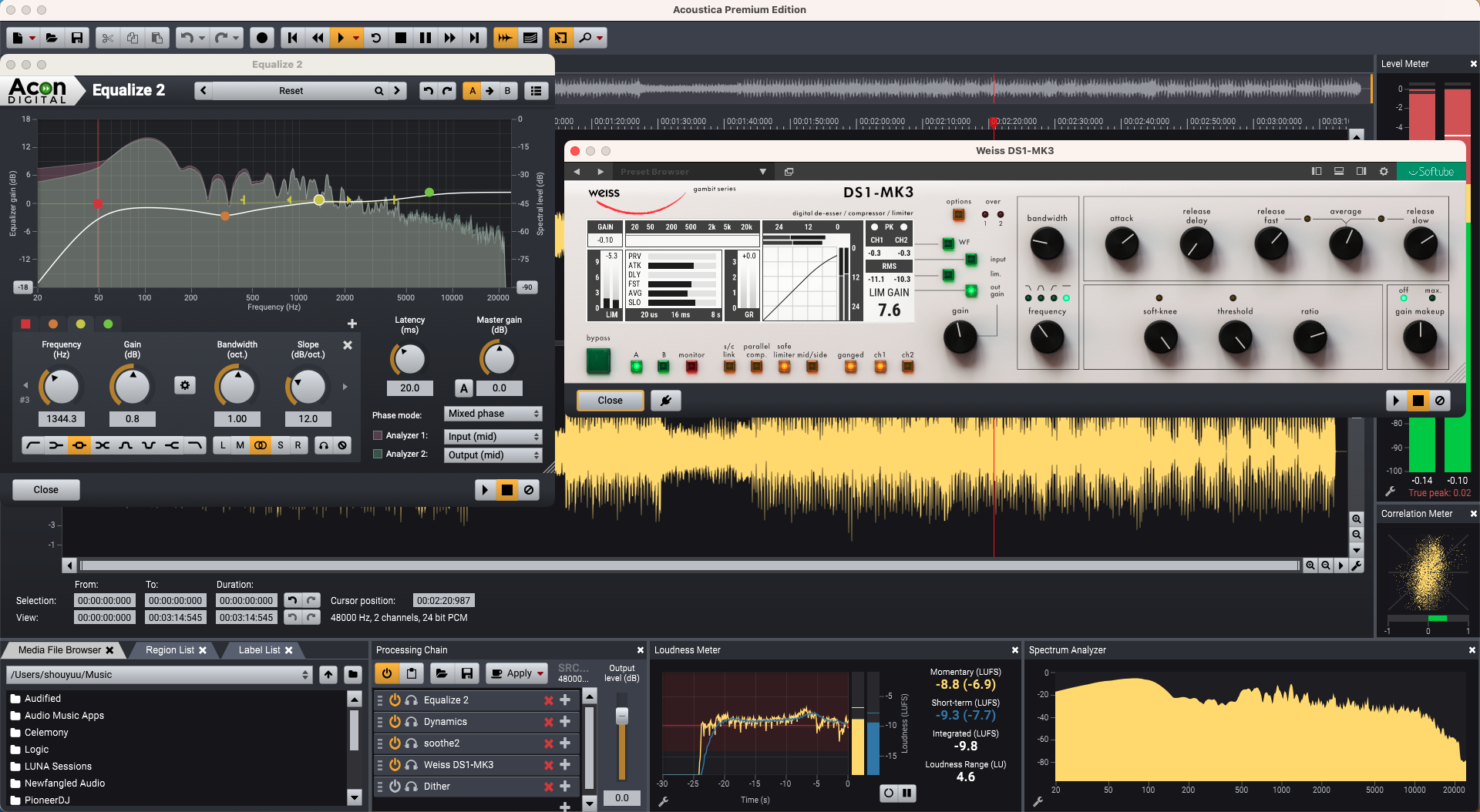
Task: Pause playback in the main toolbar
Action: [x=425, y=38]
